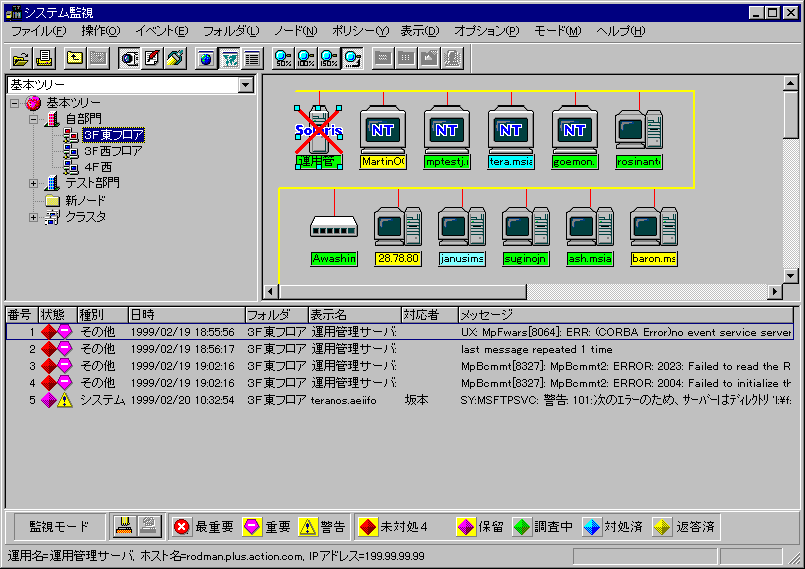
Task: Select event row 2 'last message repeated'
Action: pyautogui.click(x=399, y=349)
